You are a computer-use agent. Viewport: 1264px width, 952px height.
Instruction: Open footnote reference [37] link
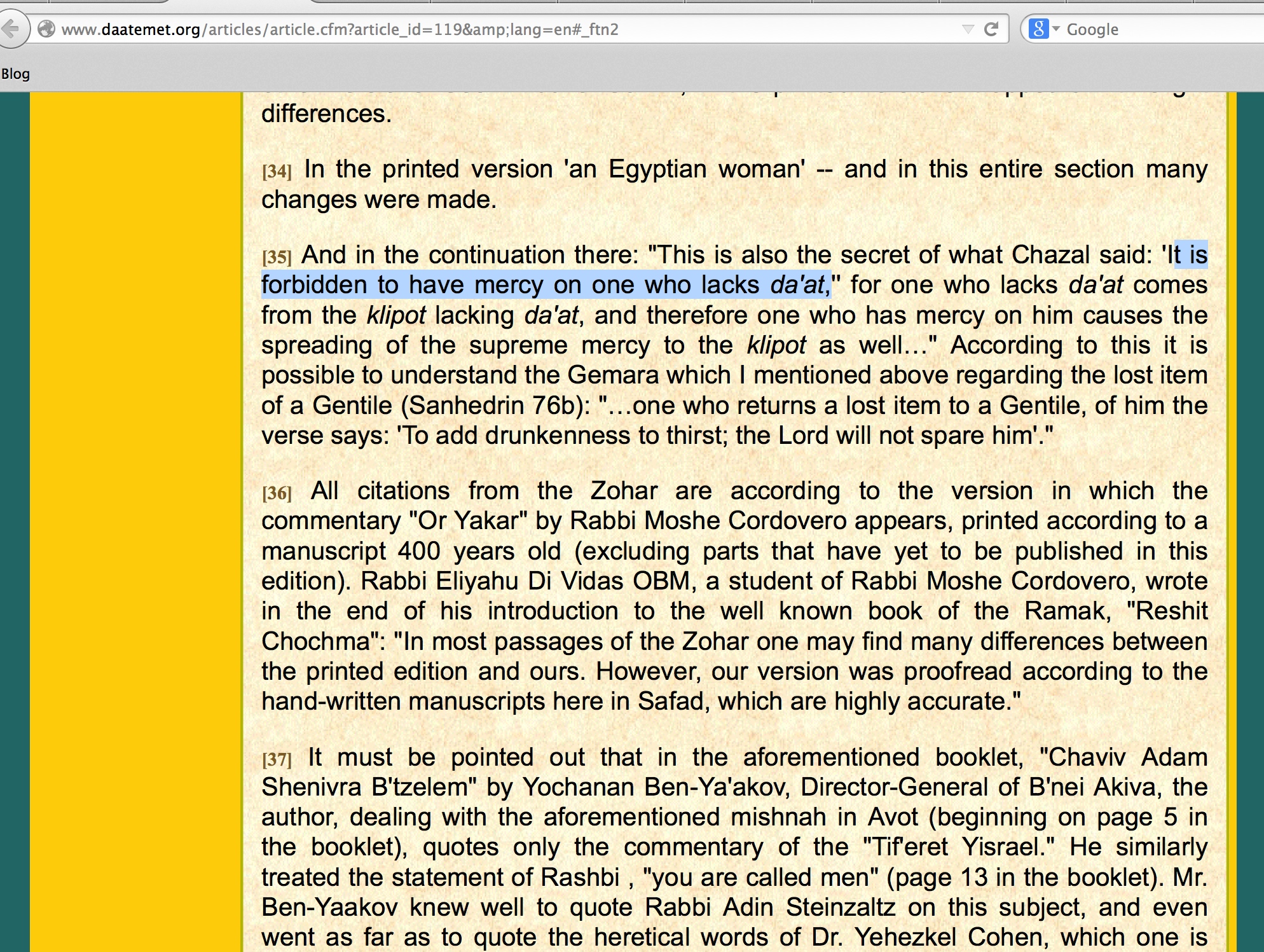pos(277,759)
